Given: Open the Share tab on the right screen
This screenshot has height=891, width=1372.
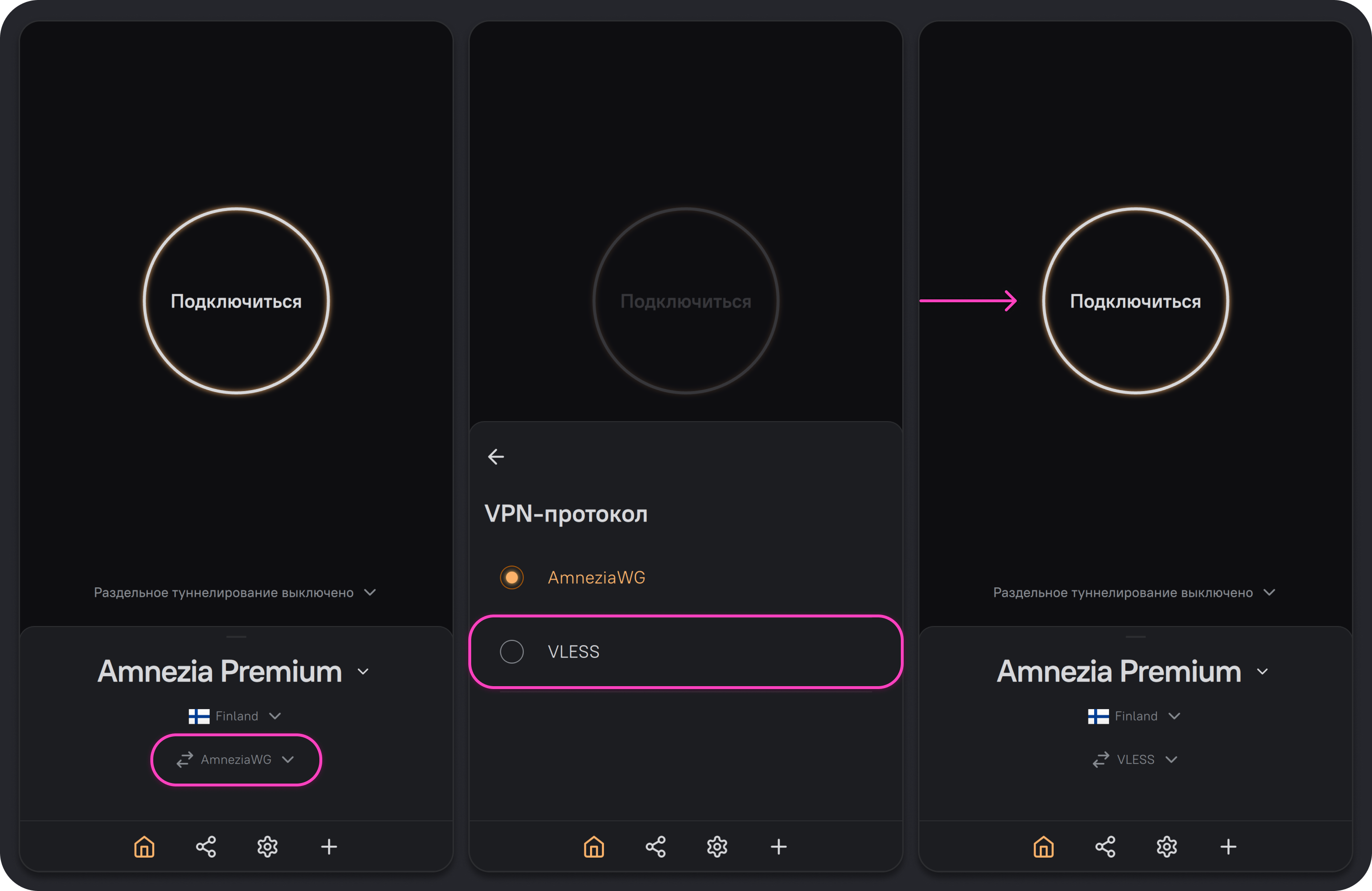Looking at the screenshot, I should pos(1105,847).
